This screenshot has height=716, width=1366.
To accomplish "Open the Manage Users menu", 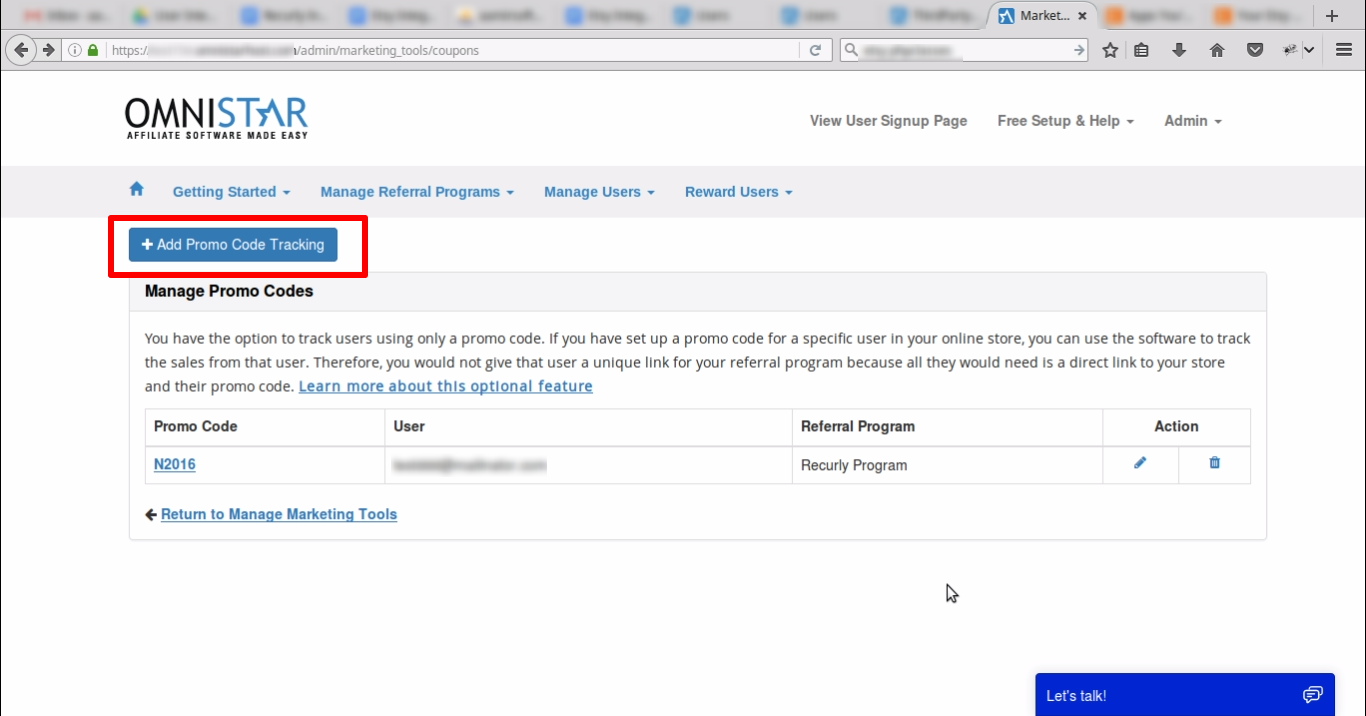I will tap(599, 192).
